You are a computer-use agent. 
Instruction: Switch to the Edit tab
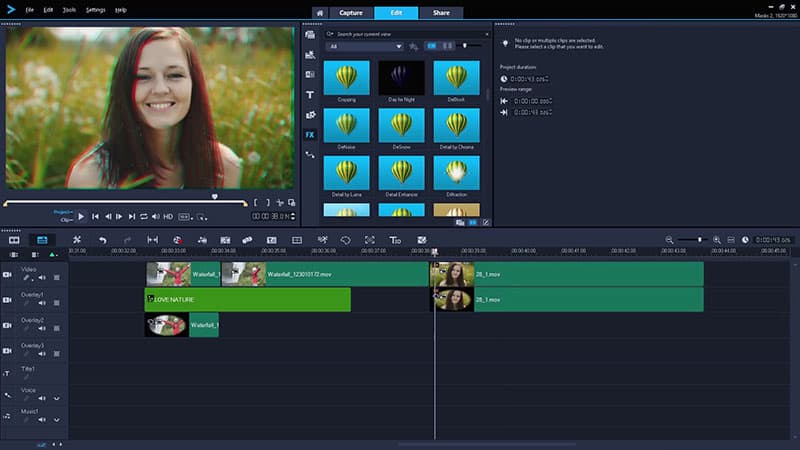point(396,13)
